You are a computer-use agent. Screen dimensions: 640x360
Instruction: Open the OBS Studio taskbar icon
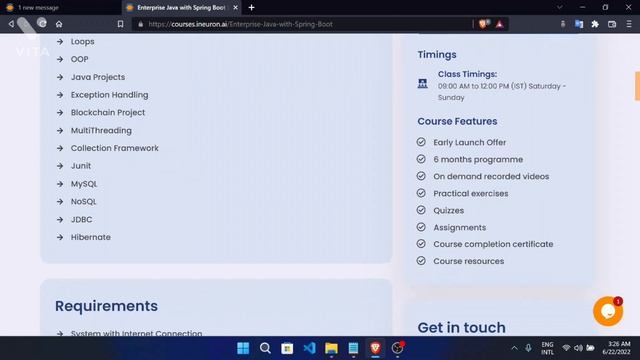[398, 348]
